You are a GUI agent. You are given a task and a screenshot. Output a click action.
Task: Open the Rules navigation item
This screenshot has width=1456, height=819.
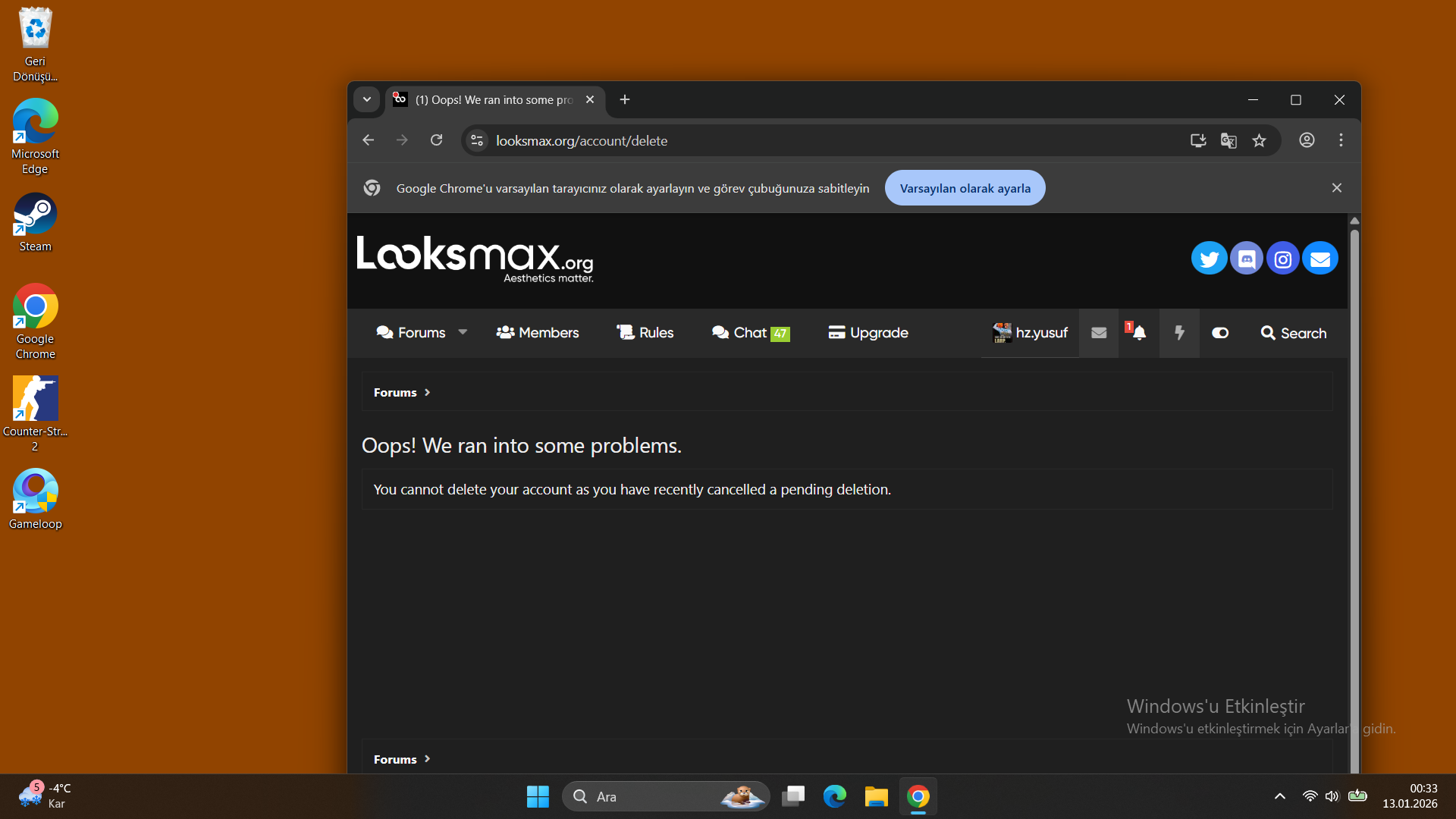click(x=645, y=333)
